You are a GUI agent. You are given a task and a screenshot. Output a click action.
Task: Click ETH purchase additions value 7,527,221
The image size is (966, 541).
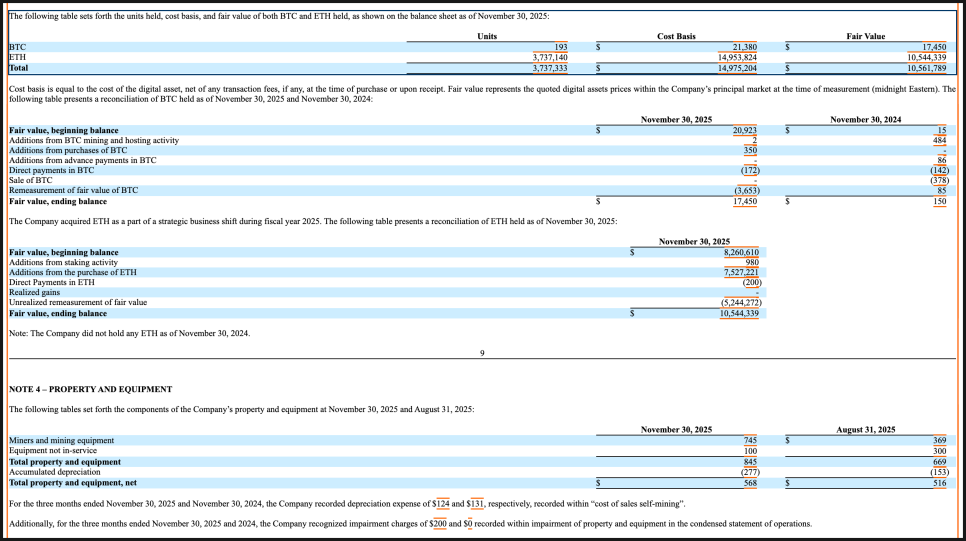(740, 272)
